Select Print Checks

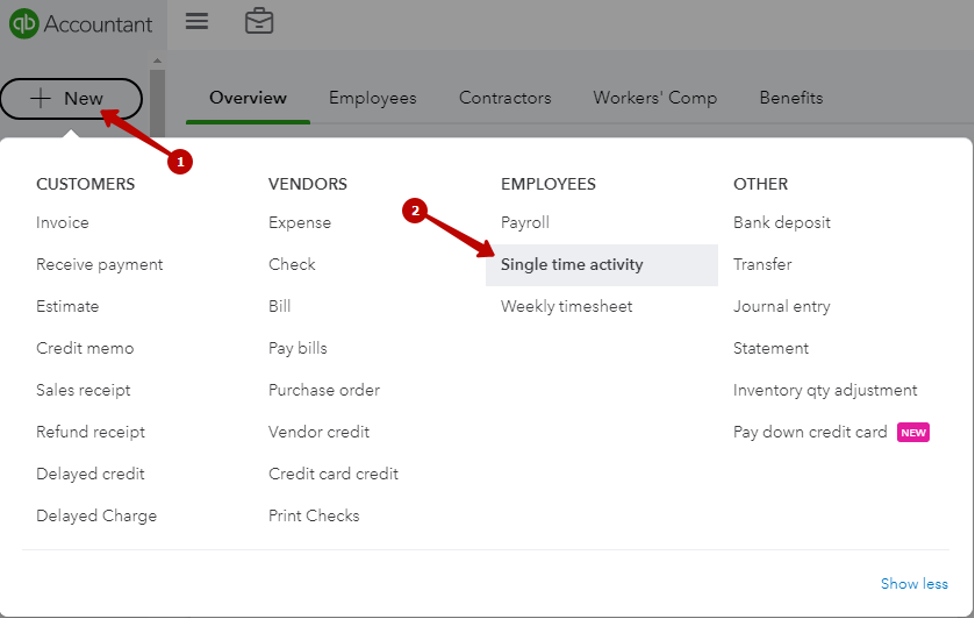click(x=314, y=516)
